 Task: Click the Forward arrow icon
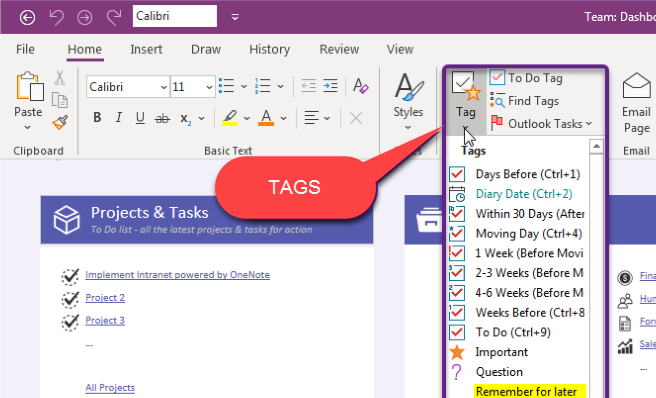tap(85, 17)
